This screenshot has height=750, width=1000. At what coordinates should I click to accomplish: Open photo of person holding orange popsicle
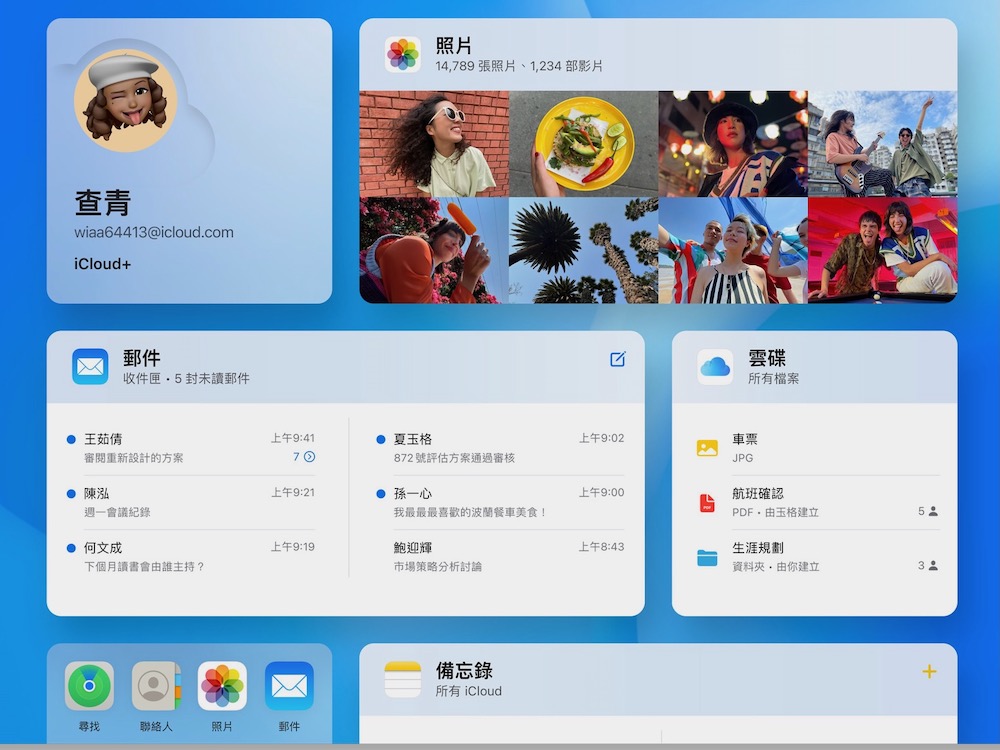(x=434, y=250)
